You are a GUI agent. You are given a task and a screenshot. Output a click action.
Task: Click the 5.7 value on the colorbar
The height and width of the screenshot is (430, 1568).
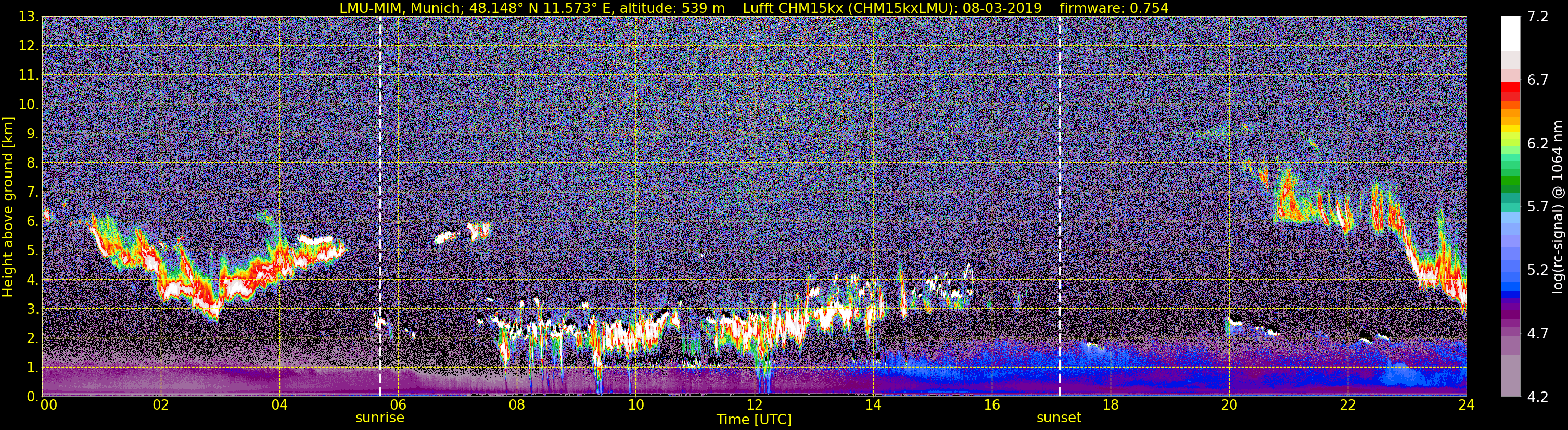click(1538, 207)
